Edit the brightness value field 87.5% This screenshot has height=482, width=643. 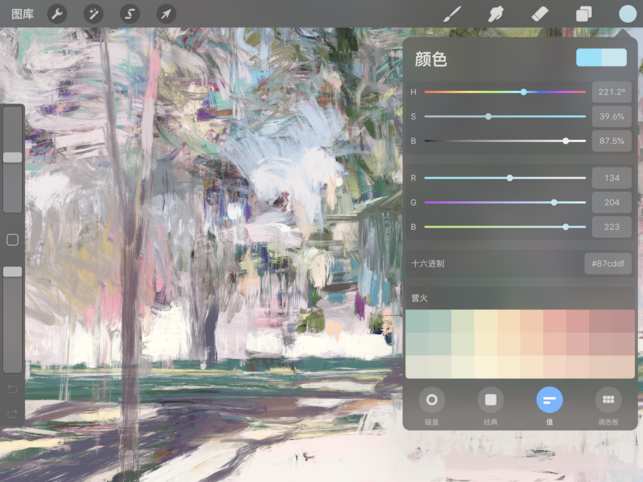click(x=611, y=141)
